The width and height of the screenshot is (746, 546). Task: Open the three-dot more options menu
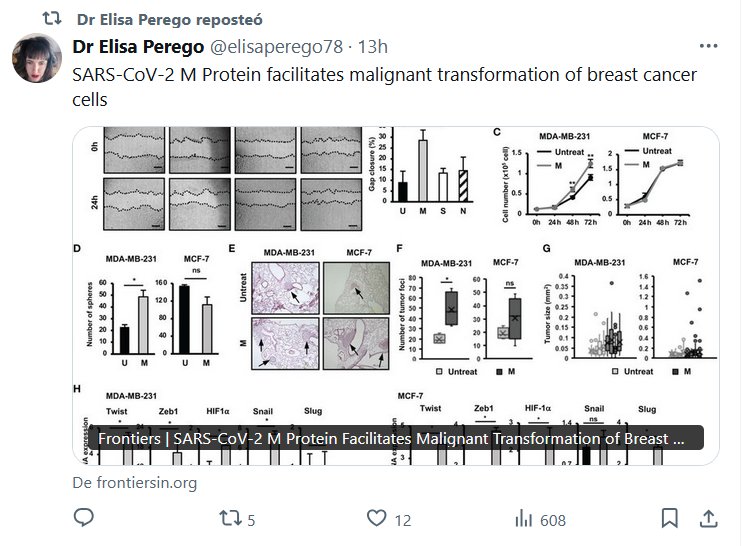click(708, 46)
